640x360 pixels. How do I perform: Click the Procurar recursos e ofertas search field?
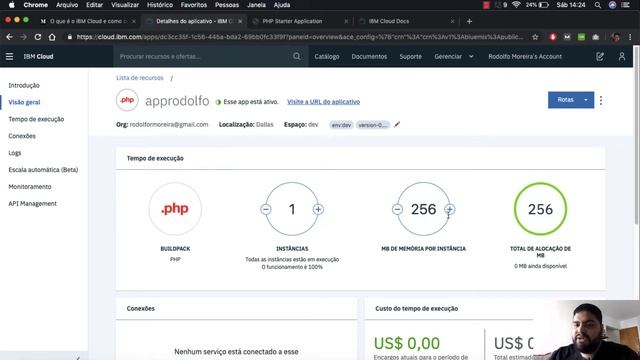click(204, 56)
